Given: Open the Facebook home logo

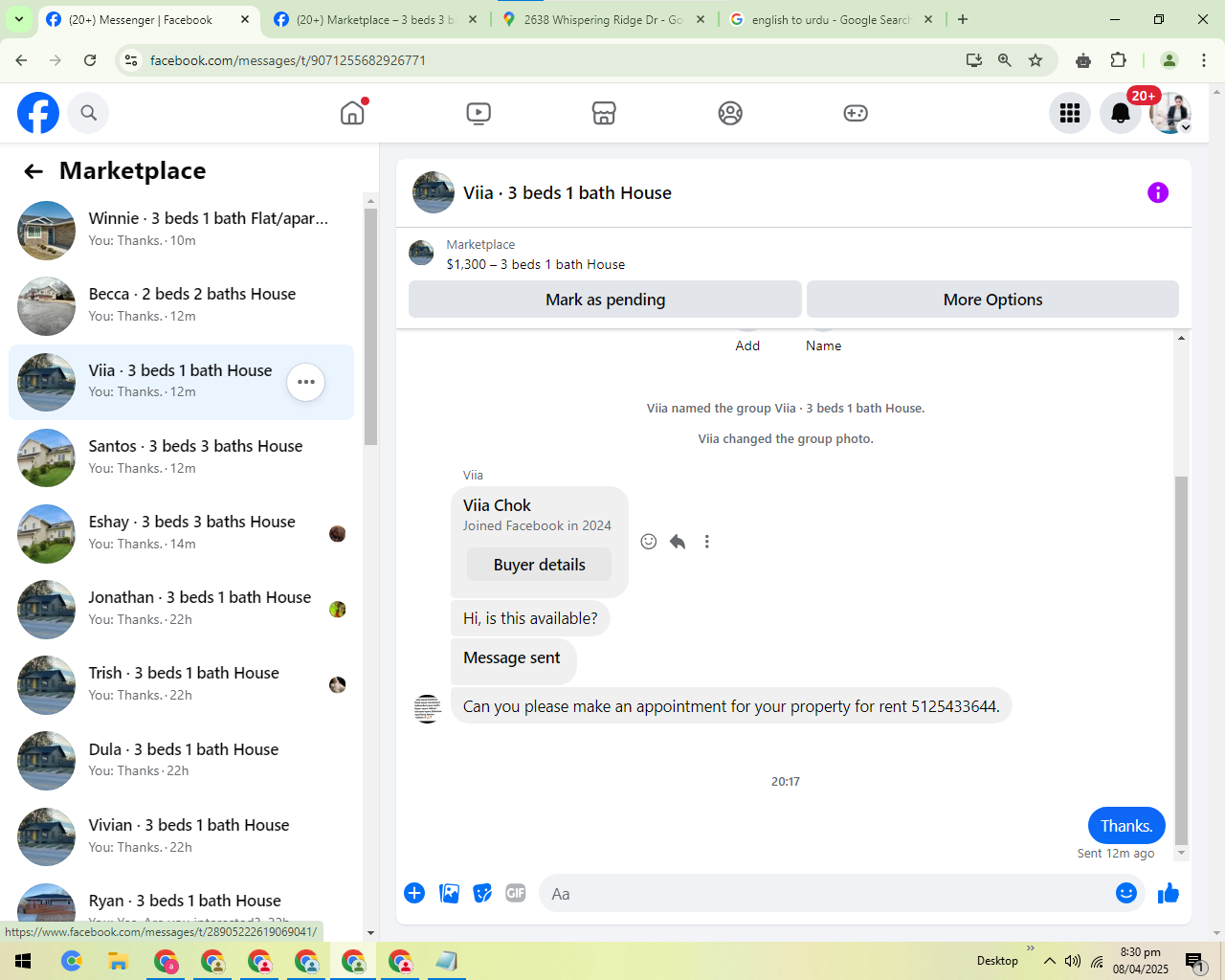Looking at the screenshot, I should (x=38, y=113).
